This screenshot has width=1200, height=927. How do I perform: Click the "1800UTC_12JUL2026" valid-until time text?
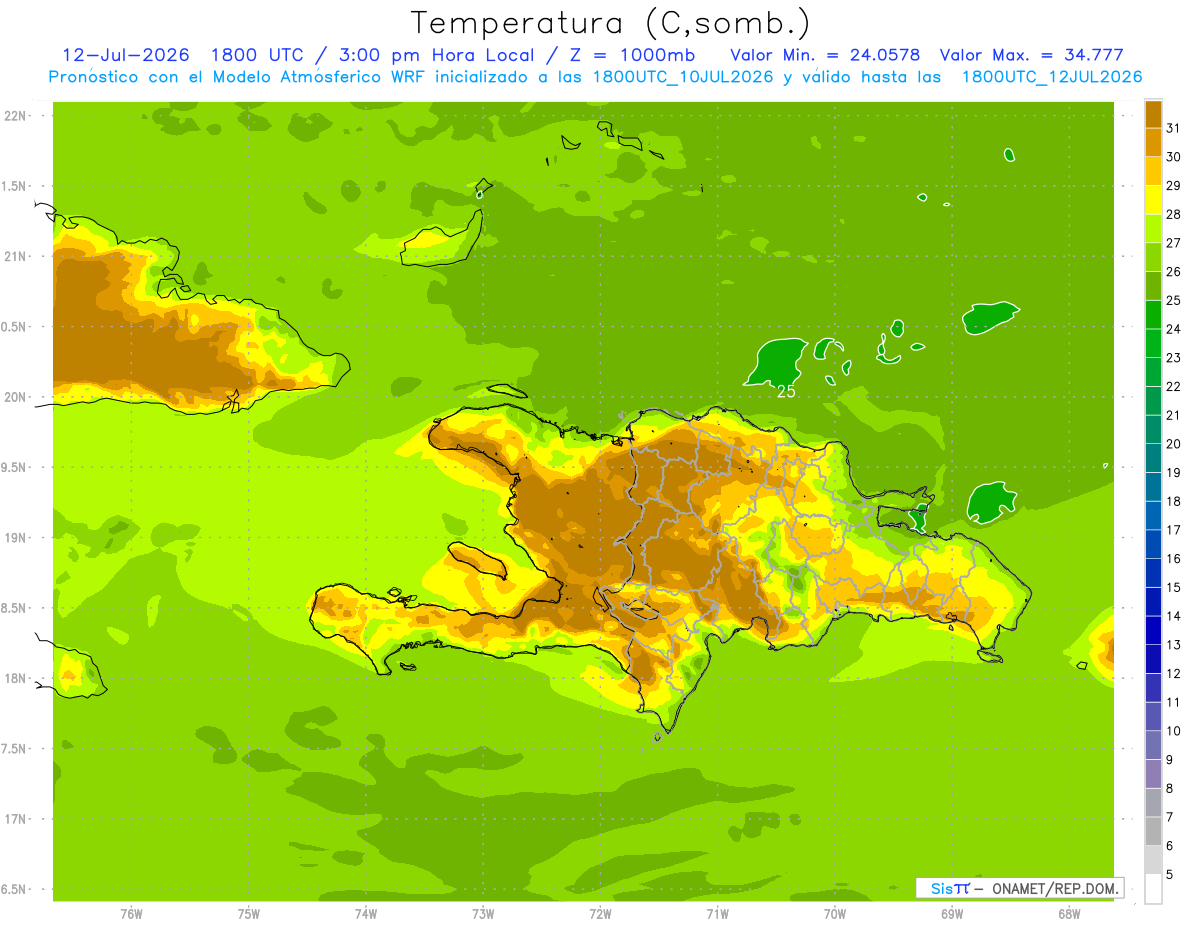(x=1051, y=77)
